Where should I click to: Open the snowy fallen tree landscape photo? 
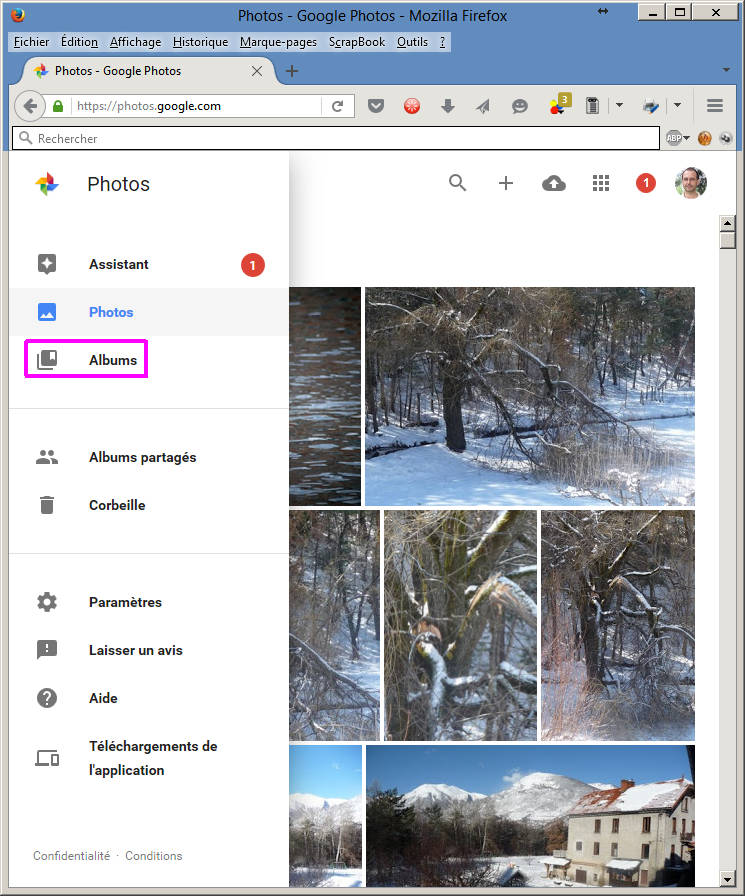tap(530, 397)
